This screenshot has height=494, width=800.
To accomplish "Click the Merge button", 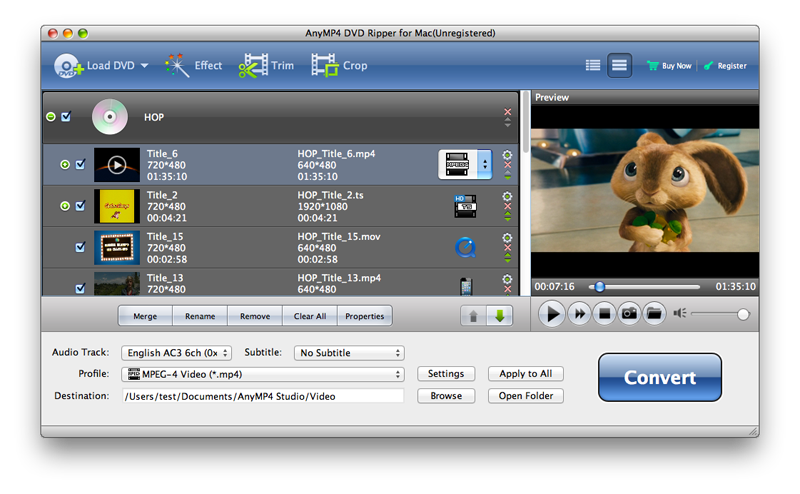I will pos(145,316).
